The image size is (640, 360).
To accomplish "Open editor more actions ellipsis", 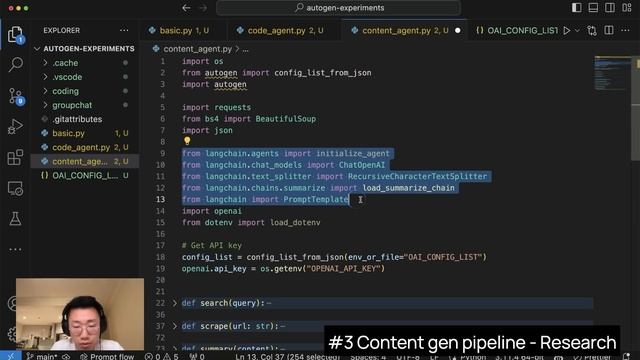I will click(x=625, y=30).
